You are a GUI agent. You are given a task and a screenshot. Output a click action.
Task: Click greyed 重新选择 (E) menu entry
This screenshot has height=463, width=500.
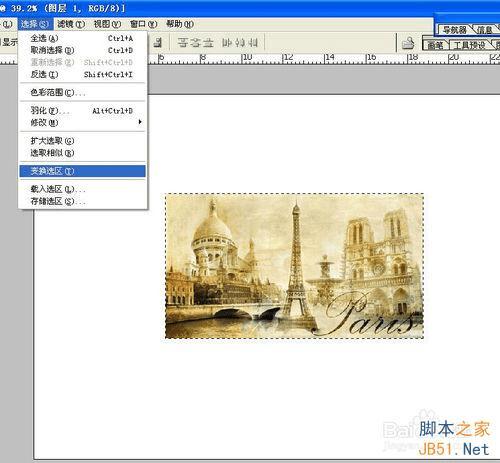(82, 62)
